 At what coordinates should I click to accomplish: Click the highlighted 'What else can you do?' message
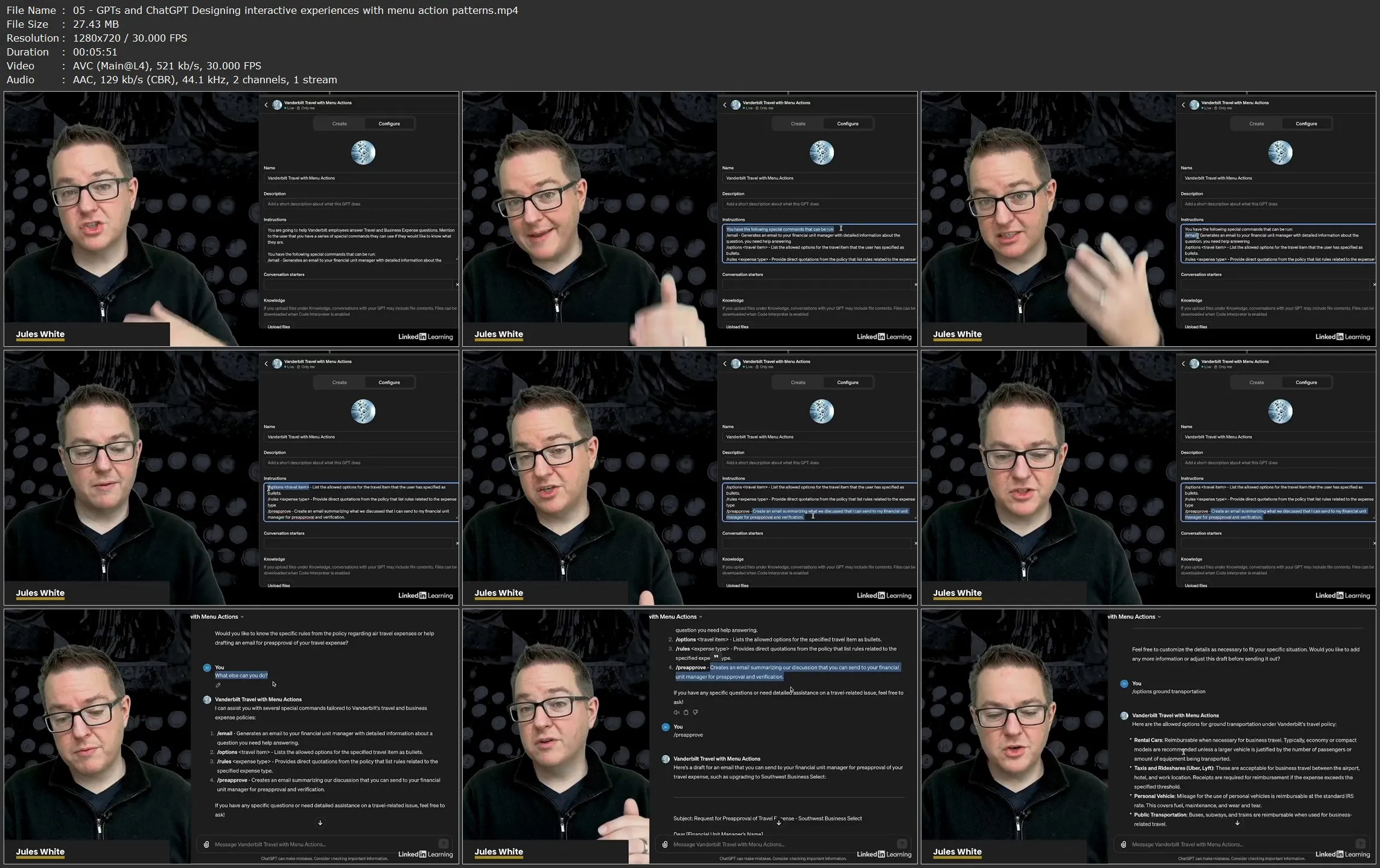coord(241,676)
